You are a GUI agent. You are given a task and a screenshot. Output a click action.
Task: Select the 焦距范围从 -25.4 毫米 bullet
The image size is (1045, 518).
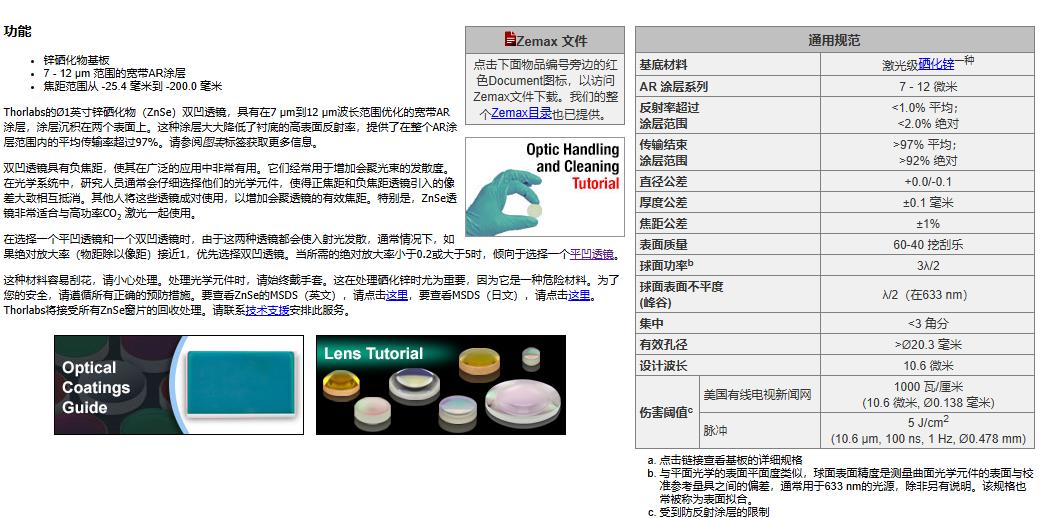click(133, 86)
